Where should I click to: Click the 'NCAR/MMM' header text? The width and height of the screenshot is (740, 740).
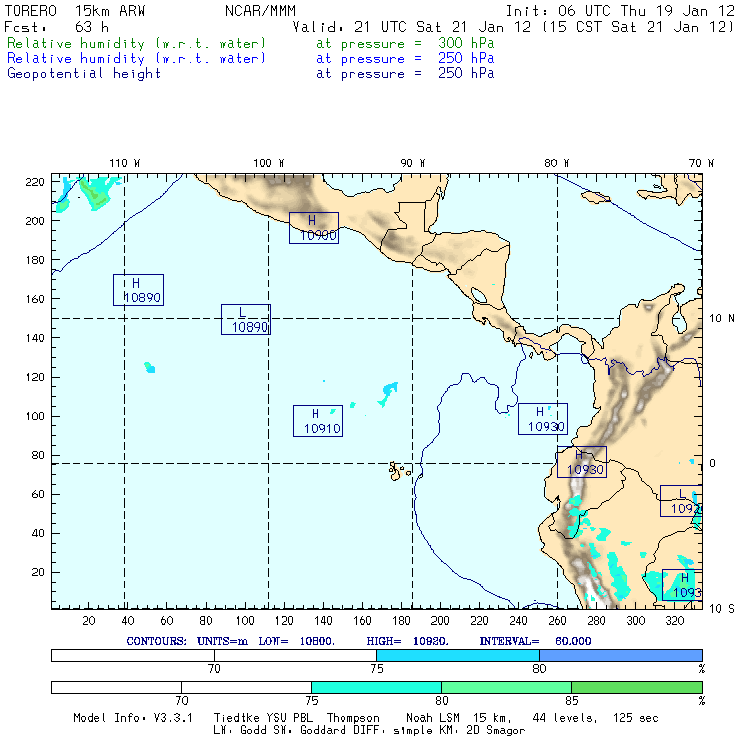pos(260,11)
